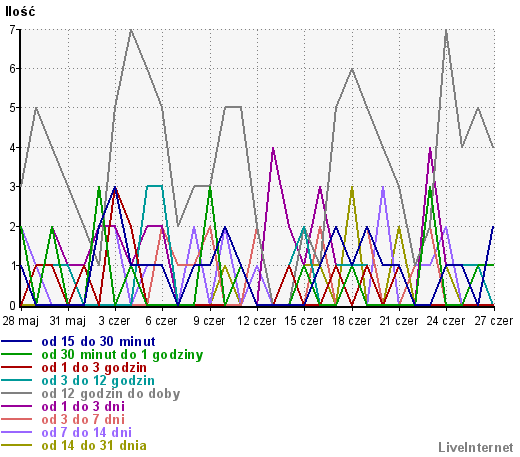Screen dimensions: 520x457
Task: Click the 'od 14 do 31 dnia' legend label
Action: [94, 445]
